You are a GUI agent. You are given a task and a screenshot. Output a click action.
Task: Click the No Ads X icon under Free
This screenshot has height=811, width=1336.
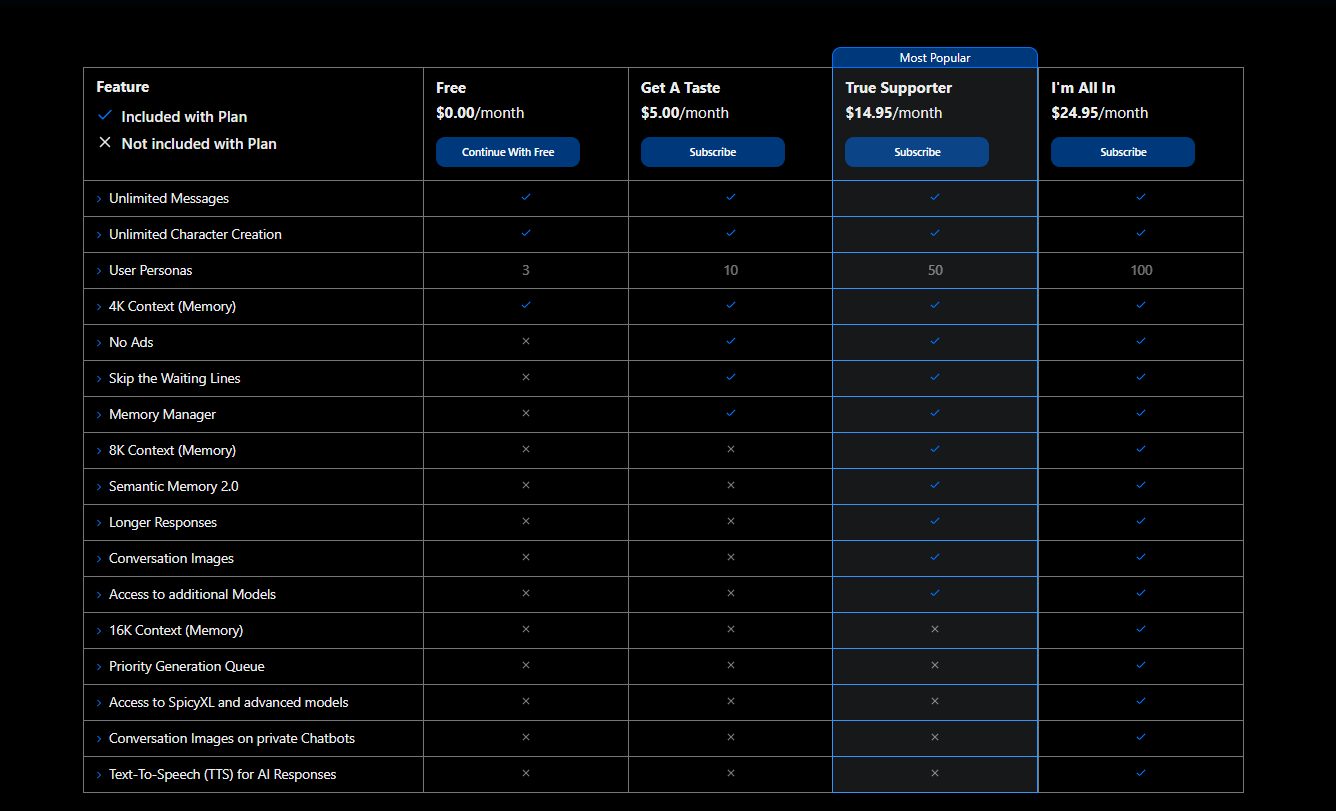pyautogui.click(x=526, y=341)
